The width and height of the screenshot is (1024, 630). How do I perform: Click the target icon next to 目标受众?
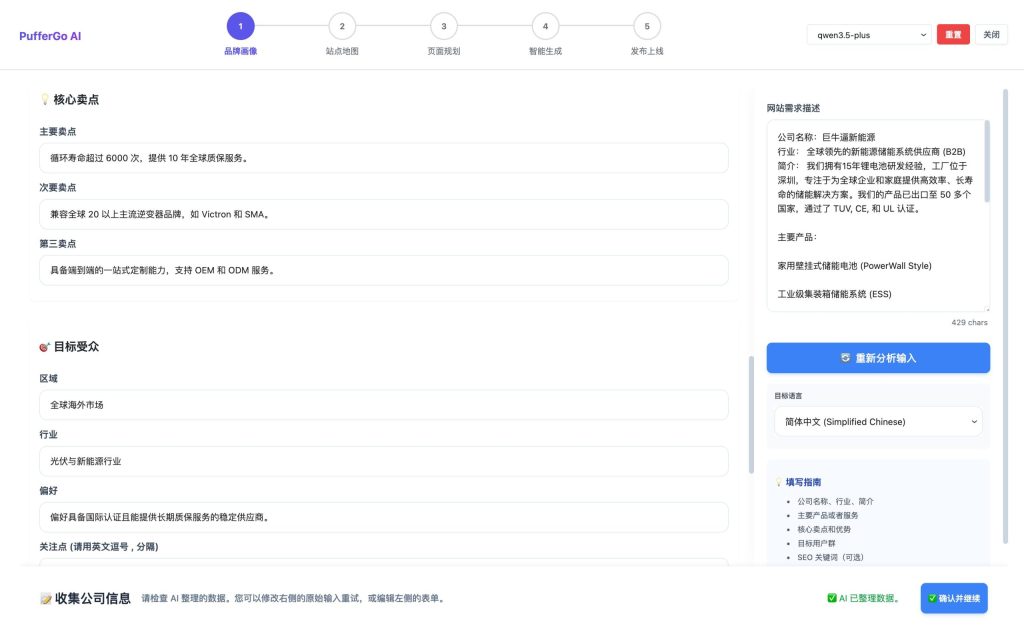pyautogui.click(x=42, y=346)
